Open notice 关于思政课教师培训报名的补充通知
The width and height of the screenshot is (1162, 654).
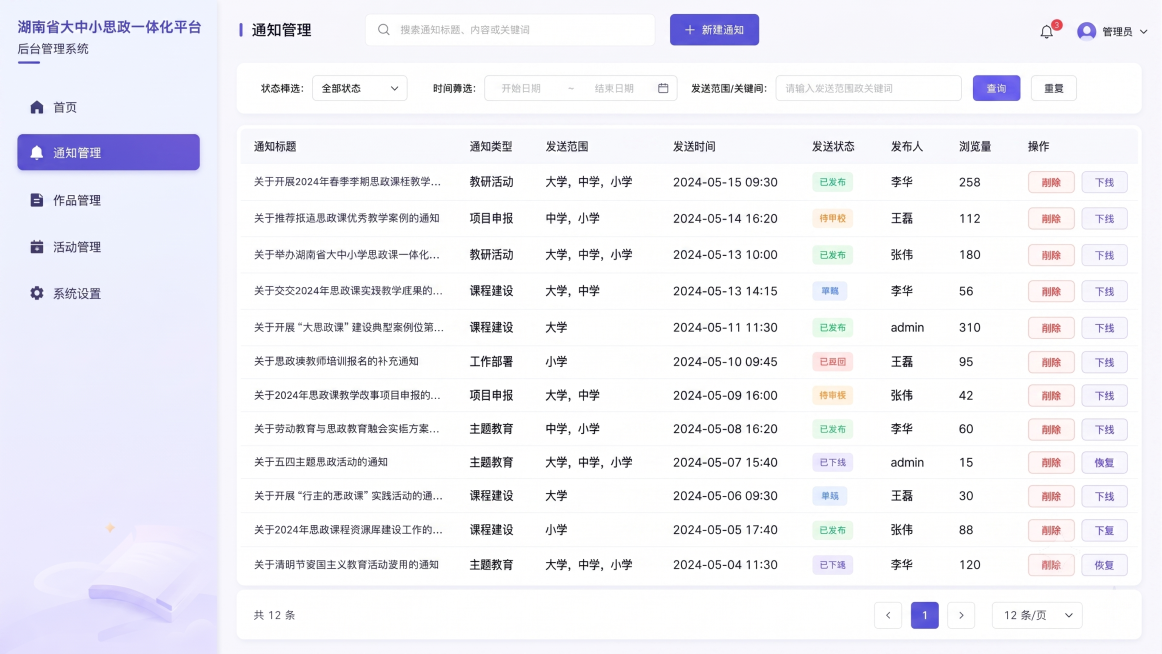pos(336,361)
